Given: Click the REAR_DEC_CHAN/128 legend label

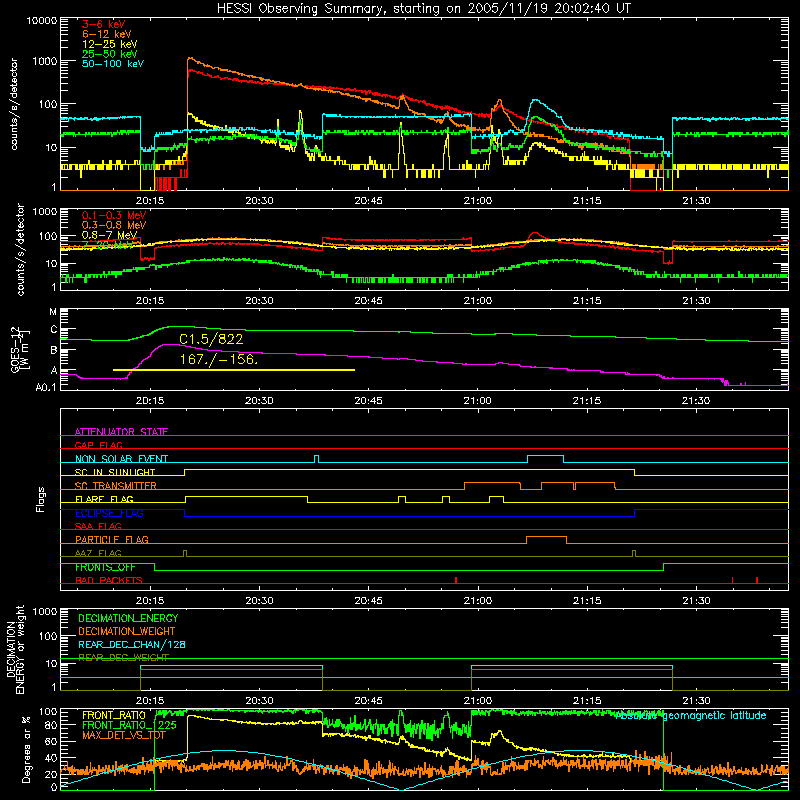Looking at the screenshot, I should click(x=132, y=644).
